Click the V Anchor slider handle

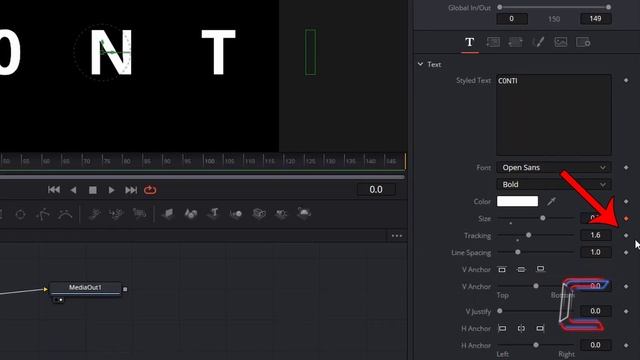(x=536, y=286)
